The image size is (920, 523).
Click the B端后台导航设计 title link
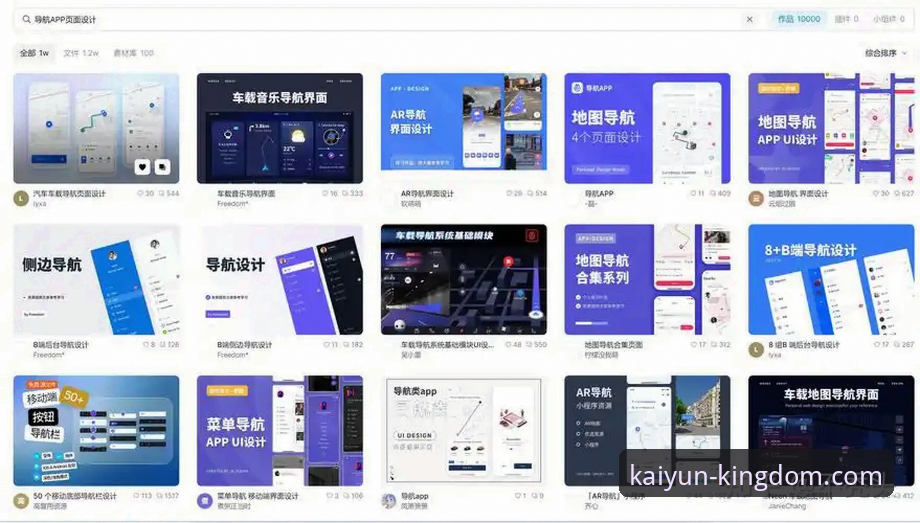click(x=61, y=345)
